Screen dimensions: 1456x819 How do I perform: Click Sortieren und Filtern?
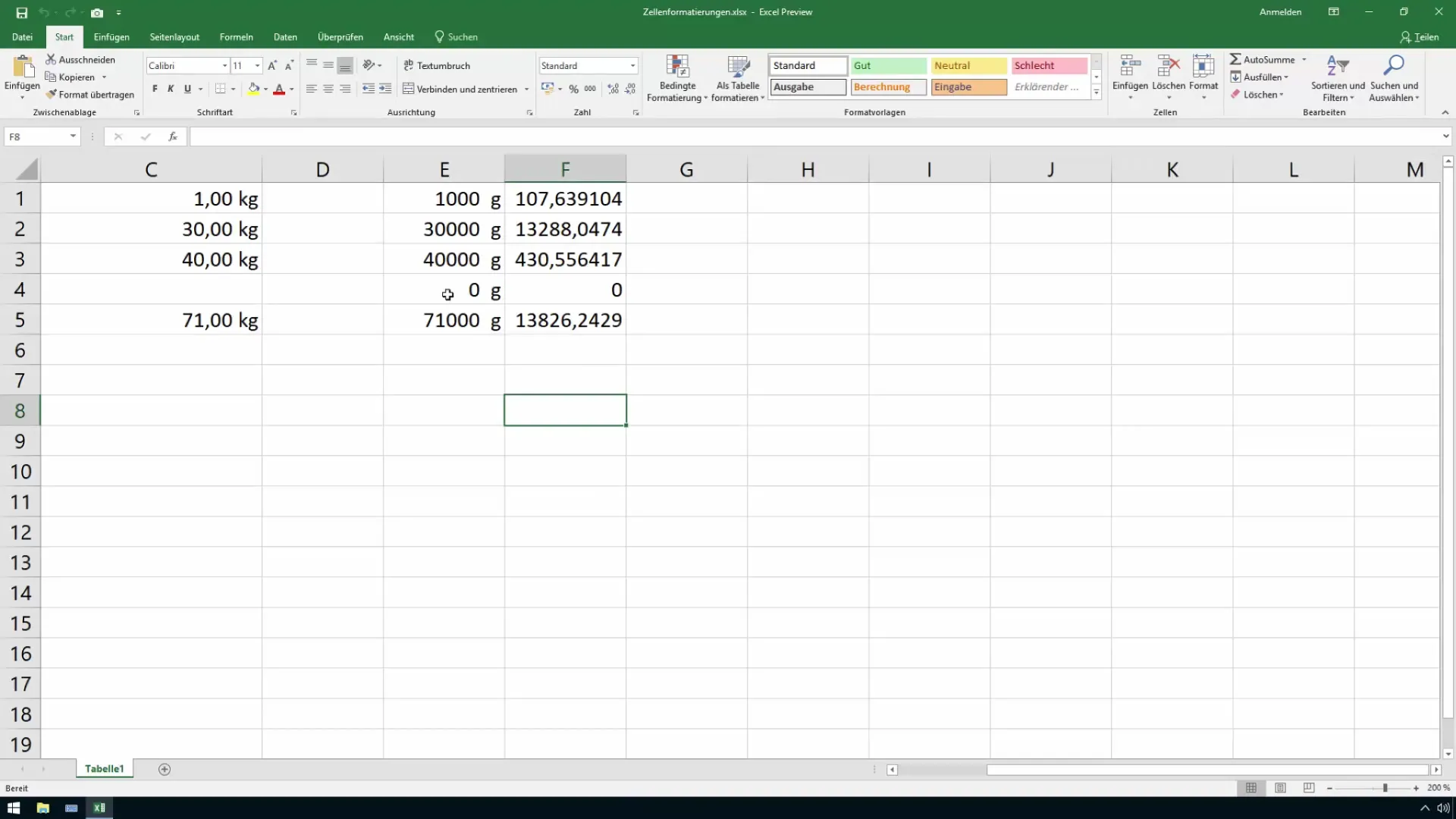point(1338,78)
